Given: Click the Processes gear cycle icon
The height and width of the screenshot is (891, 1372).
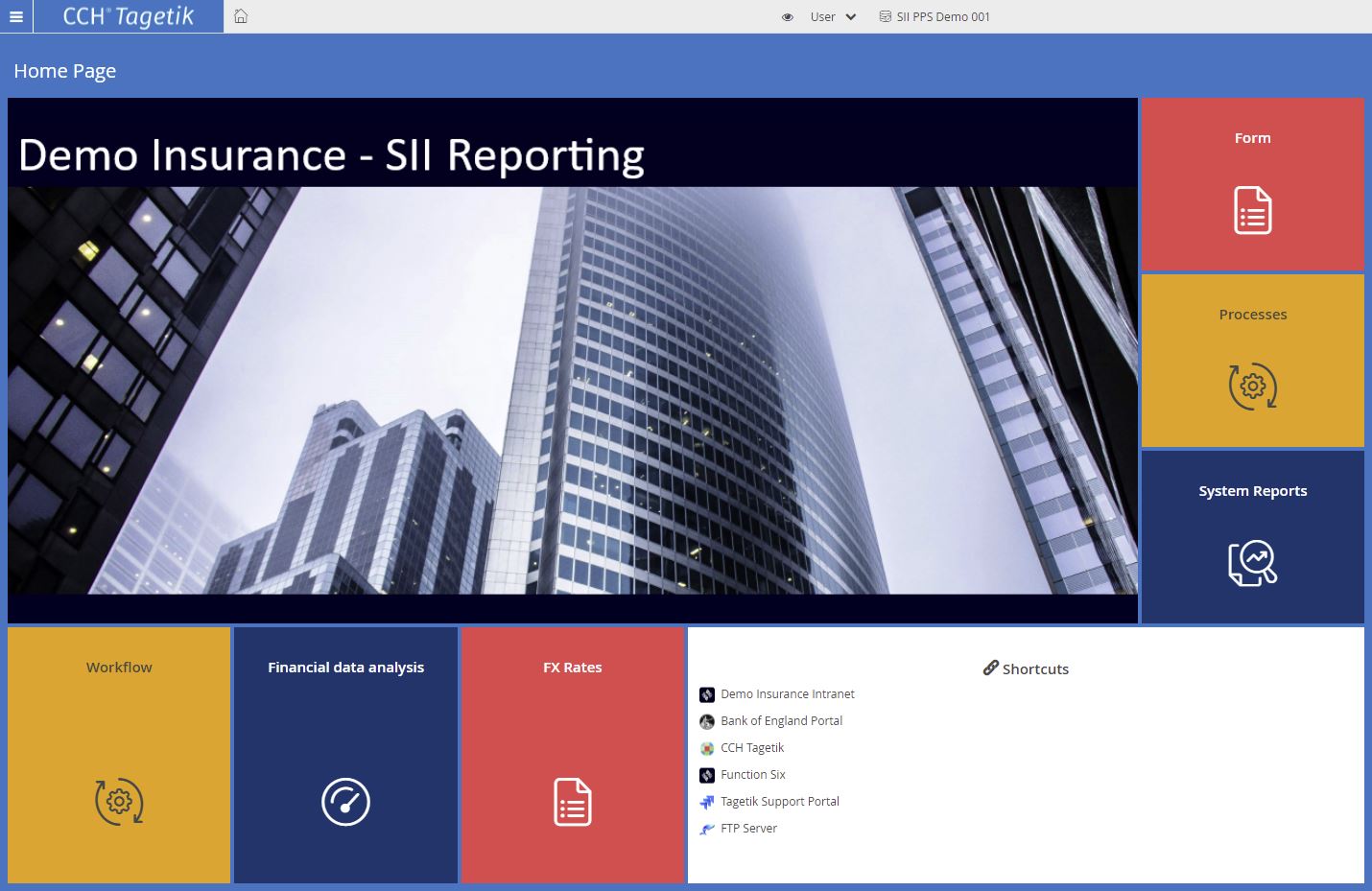Looking at the screenshot, I should point(1252,387).
